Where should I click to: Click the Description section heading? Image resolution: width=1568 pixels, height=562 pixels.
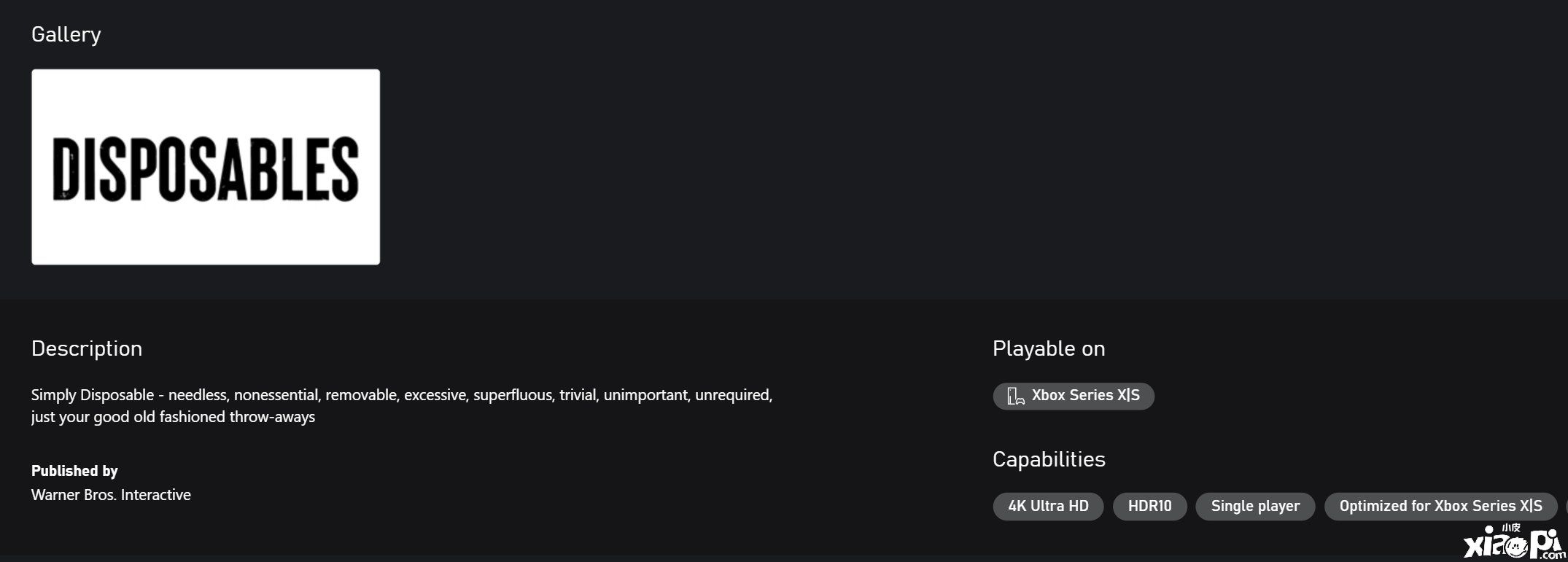(87, 348)
